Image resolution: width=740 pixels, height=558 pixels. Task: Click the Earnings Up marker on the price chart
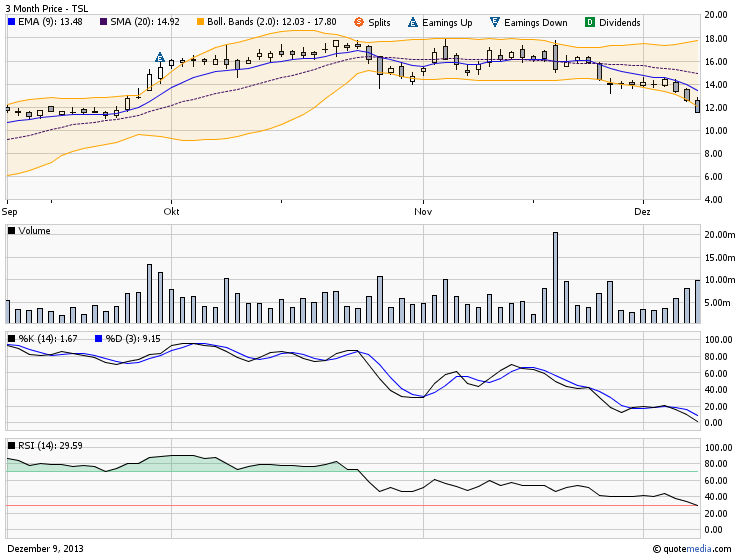(x=159, y=58)
